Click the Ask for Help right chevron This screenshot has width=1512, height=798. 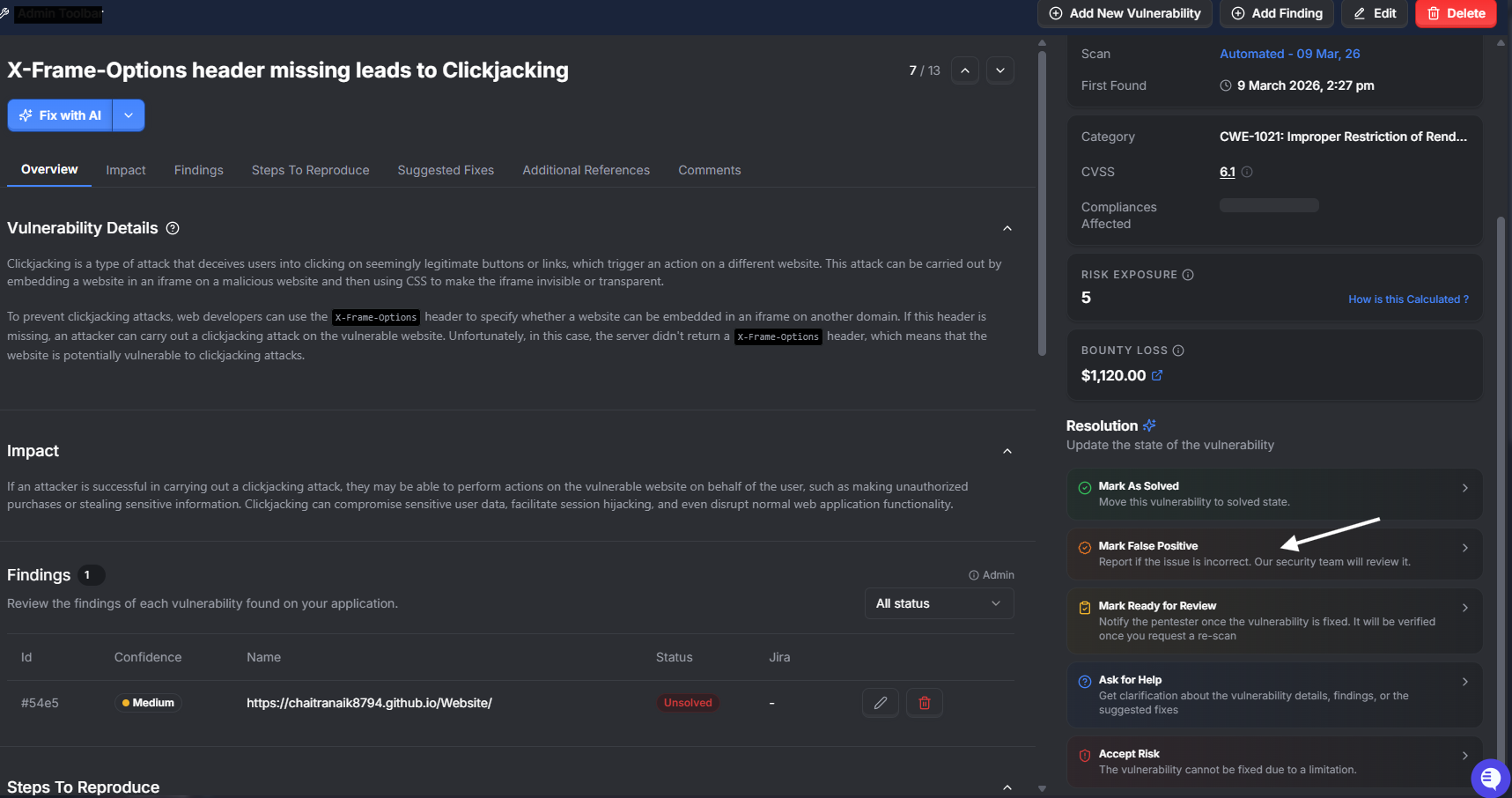[1465, 682]
